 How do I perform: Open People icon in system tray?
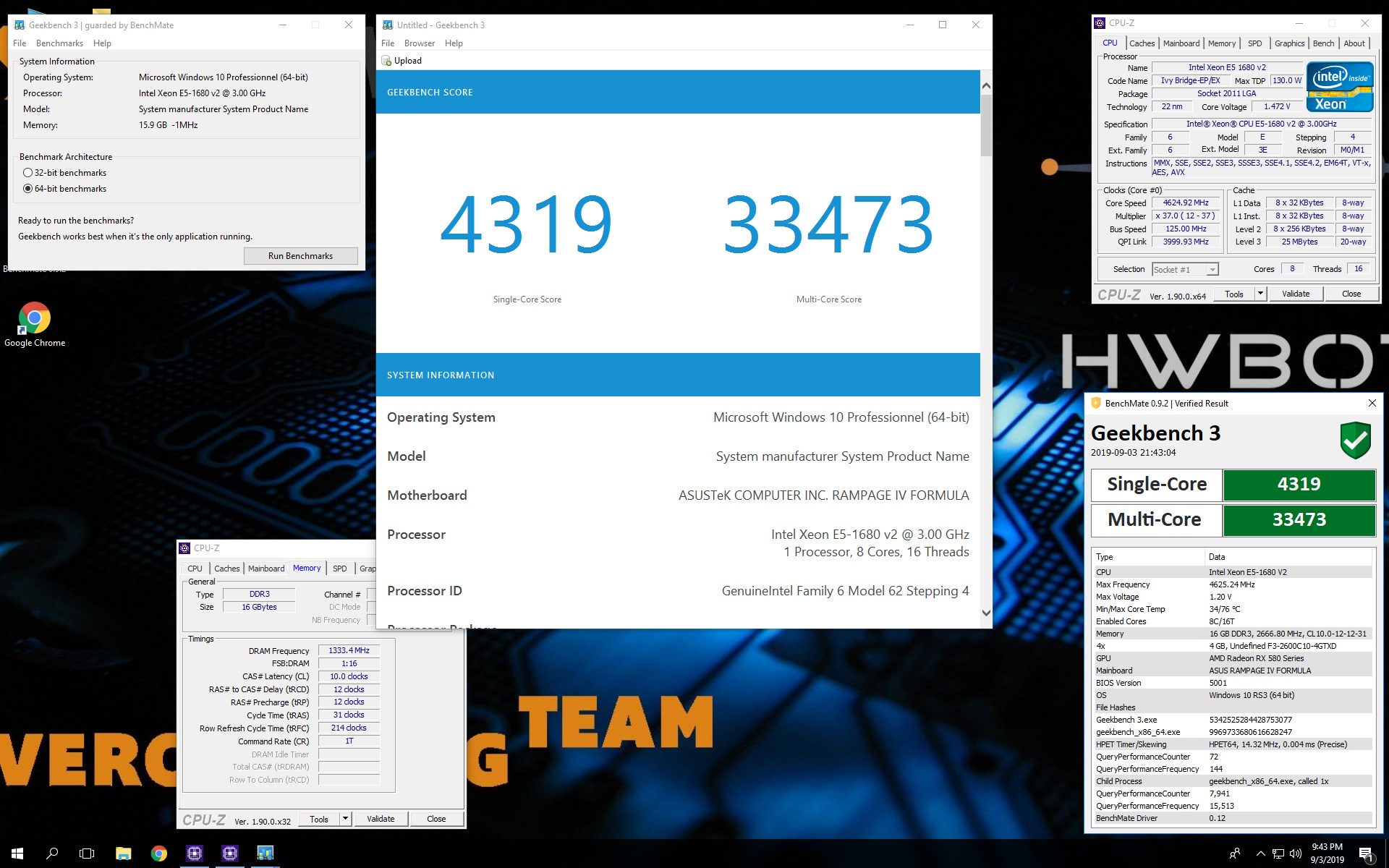point(1235,854)
